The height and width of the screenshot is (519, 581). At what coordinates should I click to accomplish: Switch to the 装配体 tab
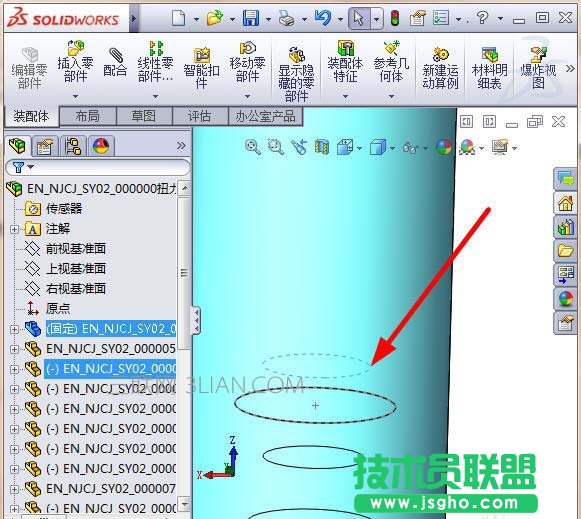[x=31, y=116]
